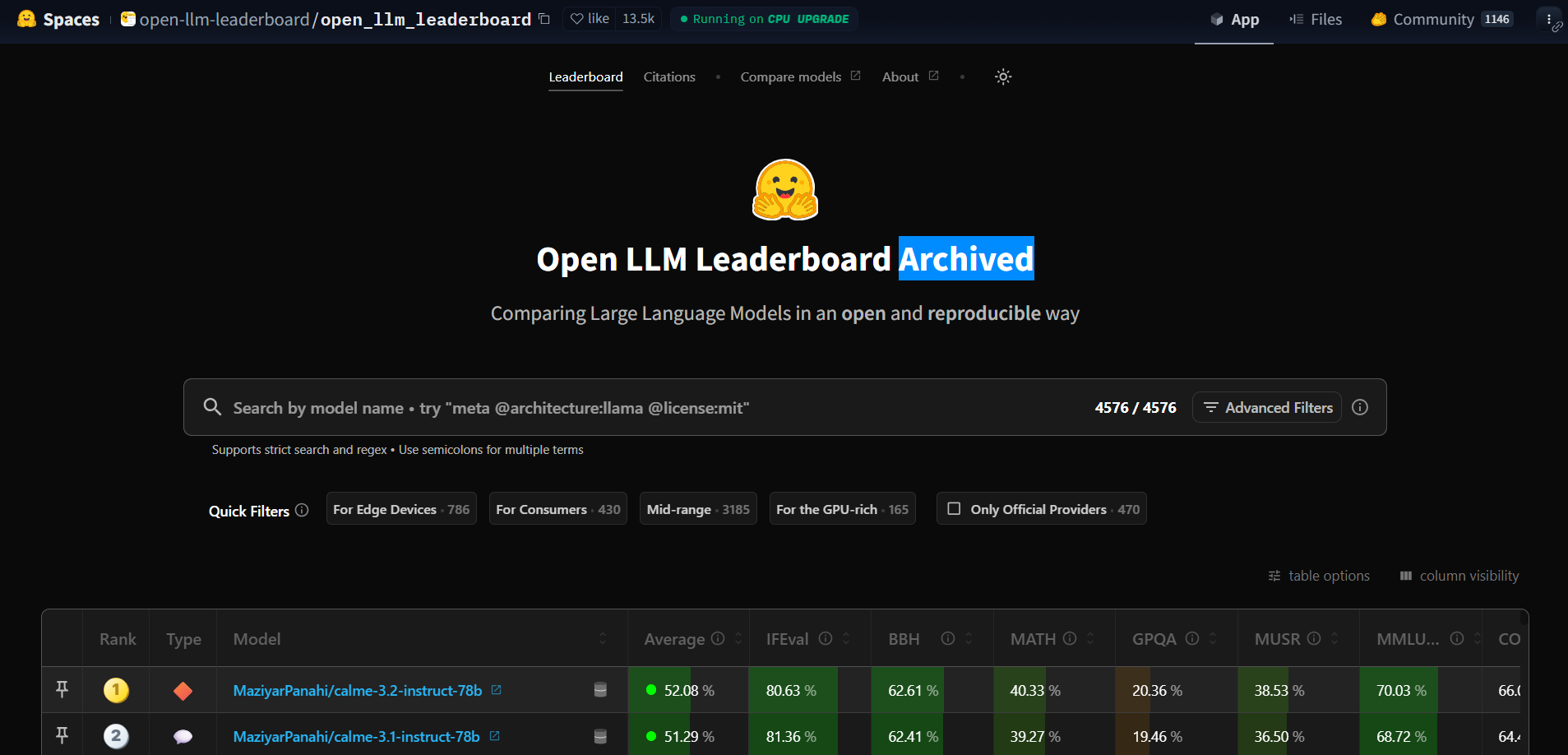Sort by the IFEval column arrows
Image resolution: width=1568 pixels, height=755 pixels.
click(846, 638)
